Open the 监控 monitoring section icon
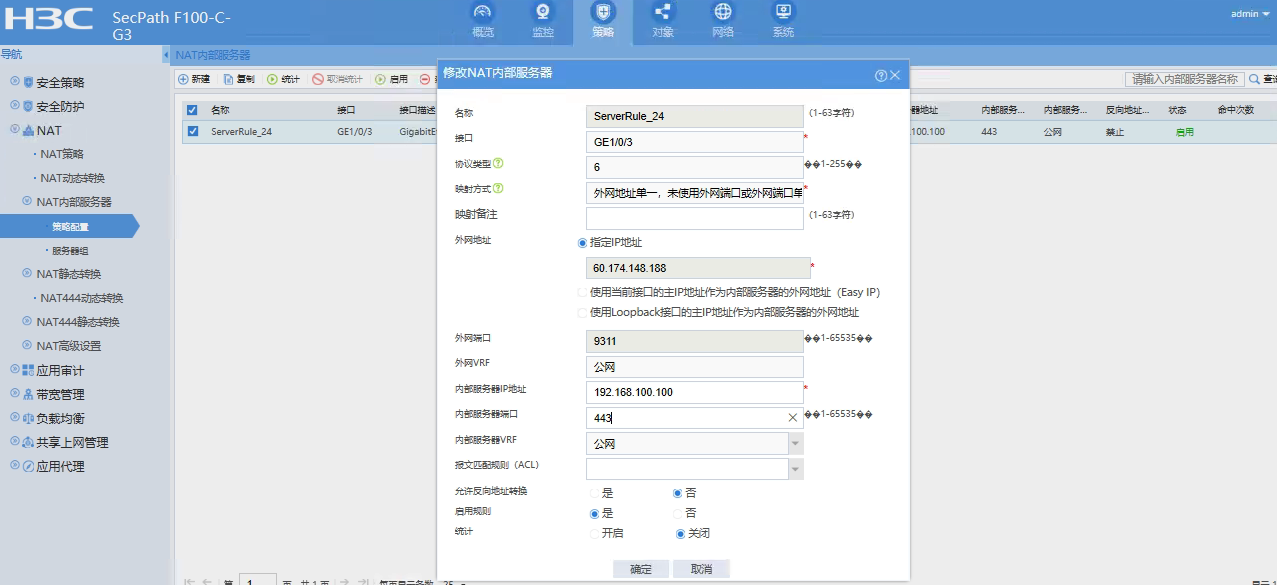Image resolution: width=1277 pixels, height=585 pixels. [543, 13]
